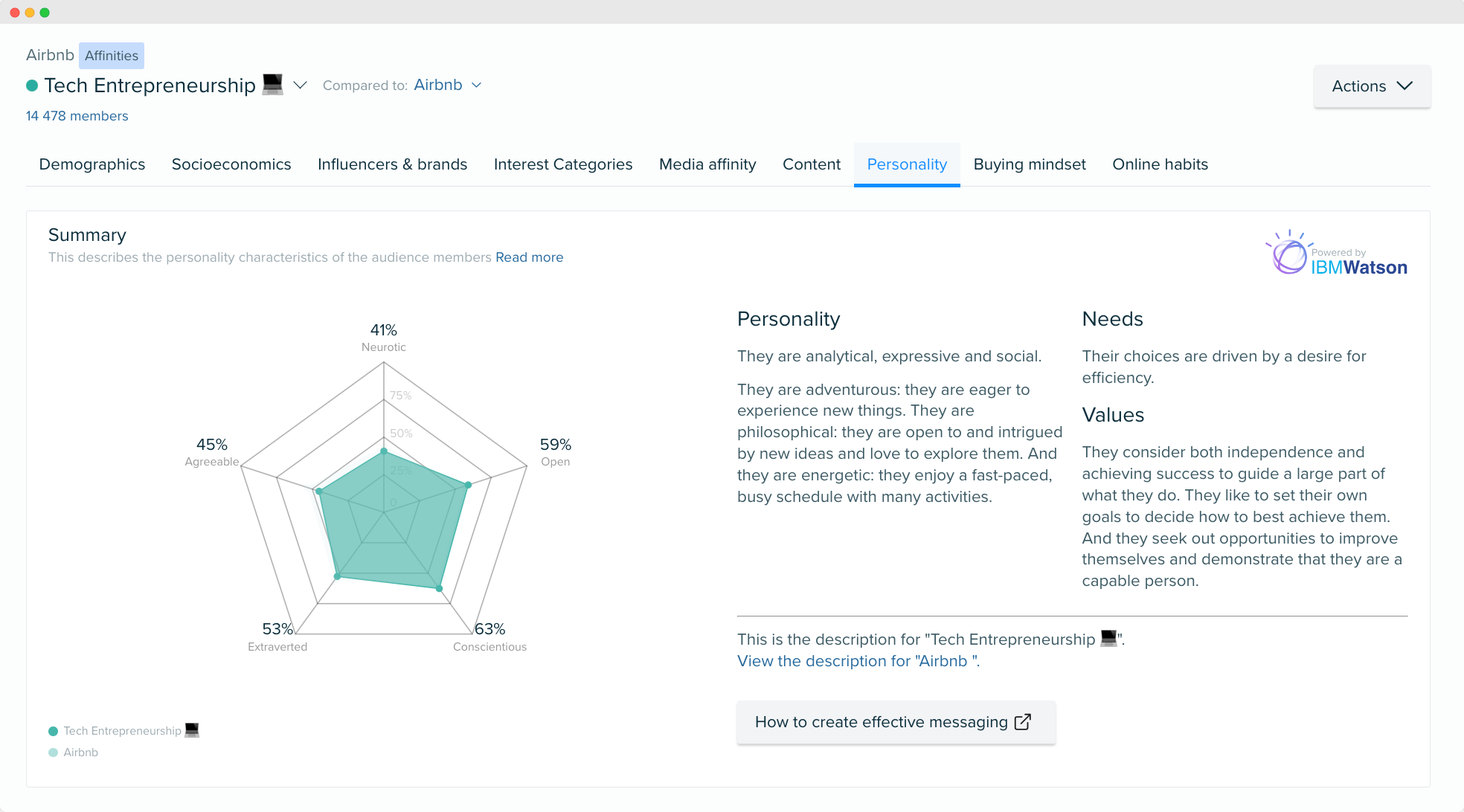1464x812 pixels.
Task: Expand the Compared to Airbnb dropdown
Action: [448, 85]
